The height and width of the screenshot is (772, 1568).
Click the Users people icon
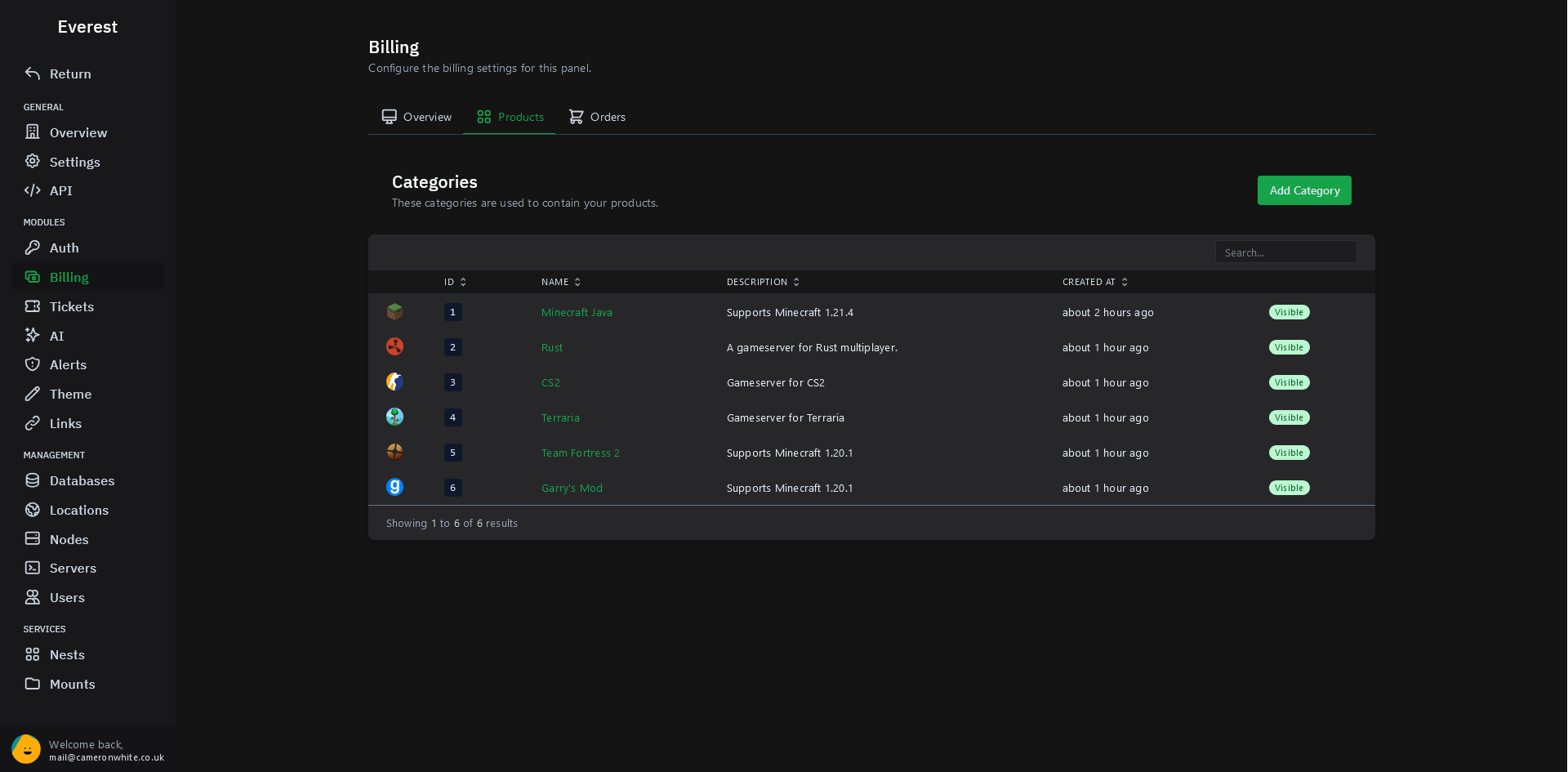33,597
